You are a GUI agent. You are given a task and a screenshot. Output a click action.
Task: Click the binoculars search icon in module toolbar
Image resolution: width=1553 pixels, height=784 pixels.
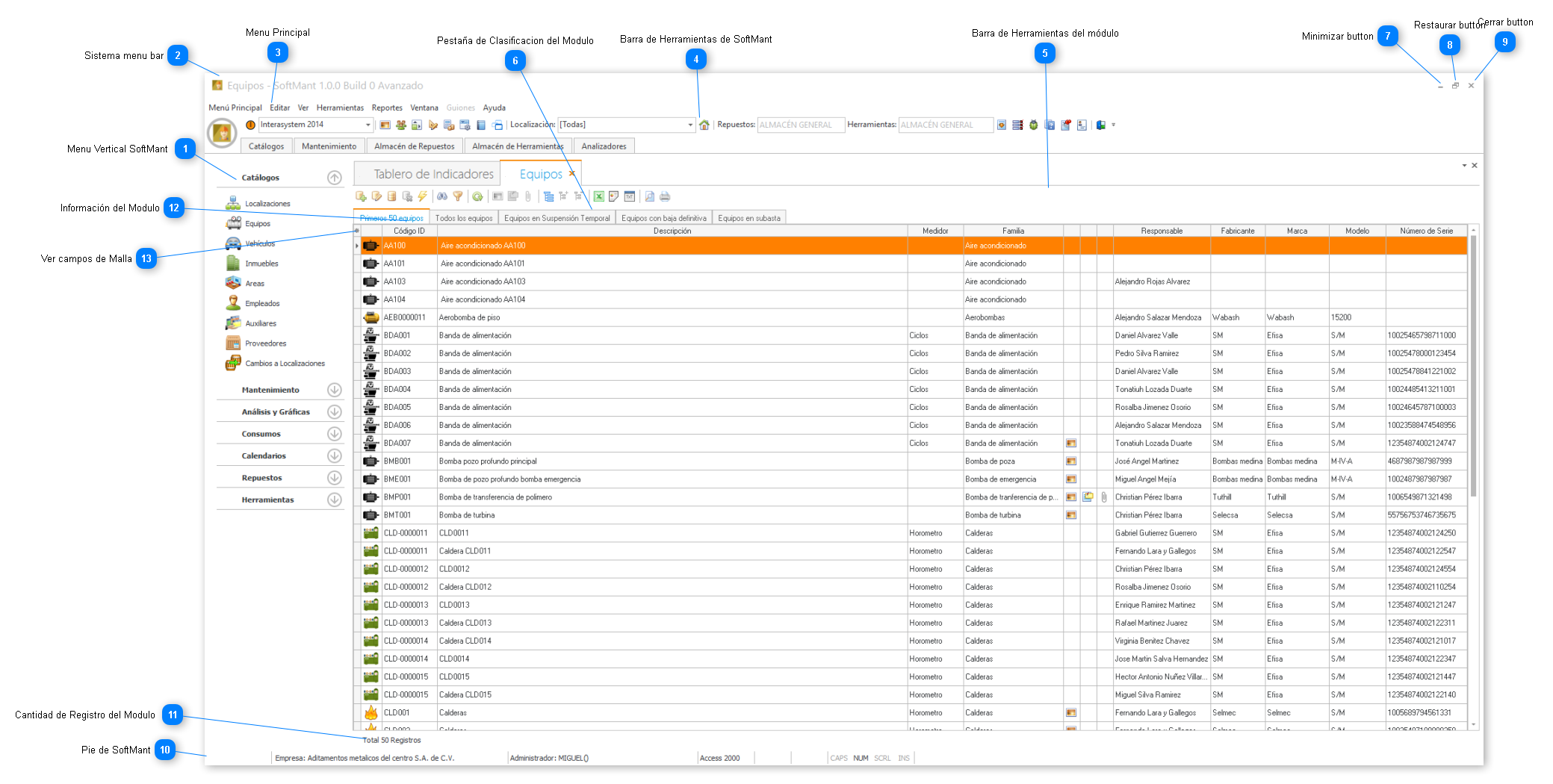click(x=441, y=196)
